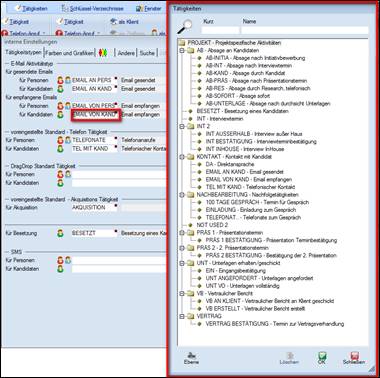Click the 'als Klient' toolbar icon
This screenshot has height=378, width=380.
tap(113, 22)
